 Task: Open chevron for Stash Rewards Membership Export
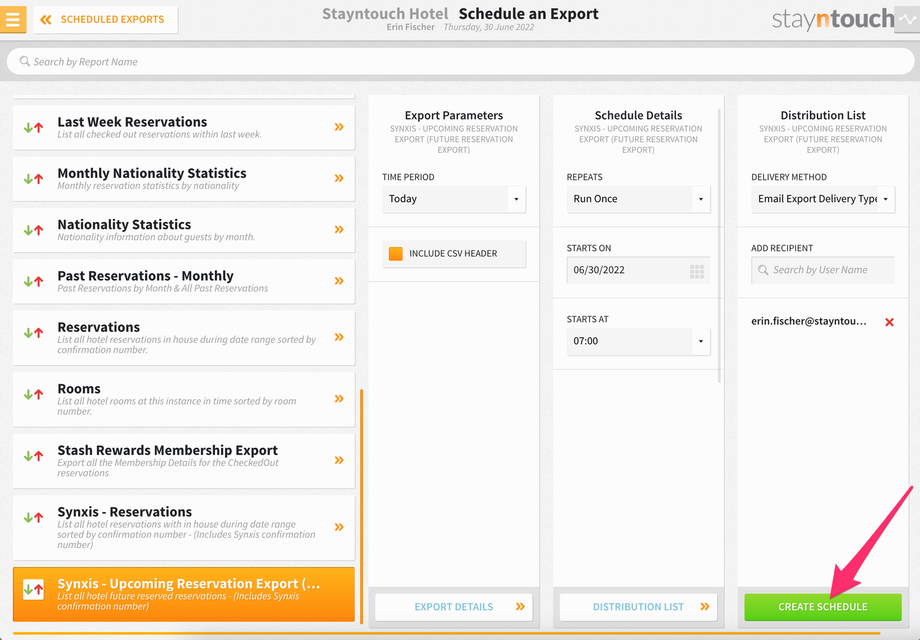[x=339, y=460]
